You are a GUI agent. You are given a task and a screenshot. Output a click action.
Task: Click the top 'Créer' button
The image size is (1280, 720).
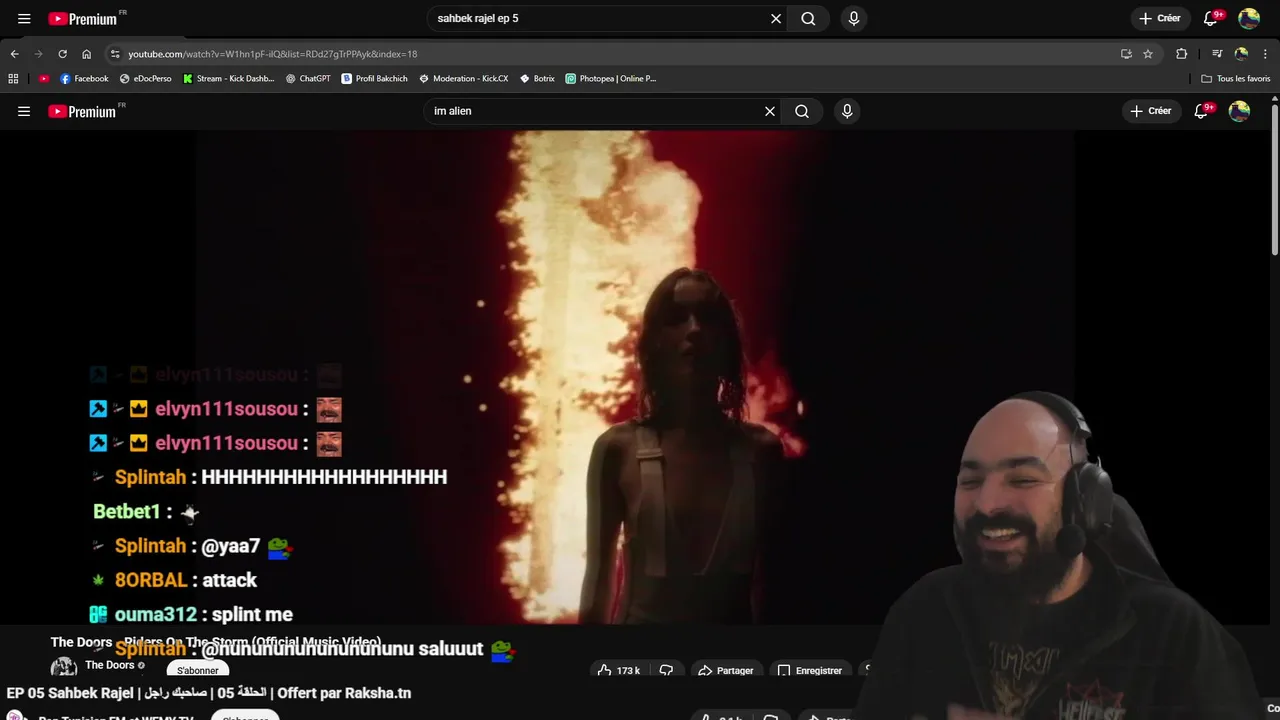coord(1159,18)
